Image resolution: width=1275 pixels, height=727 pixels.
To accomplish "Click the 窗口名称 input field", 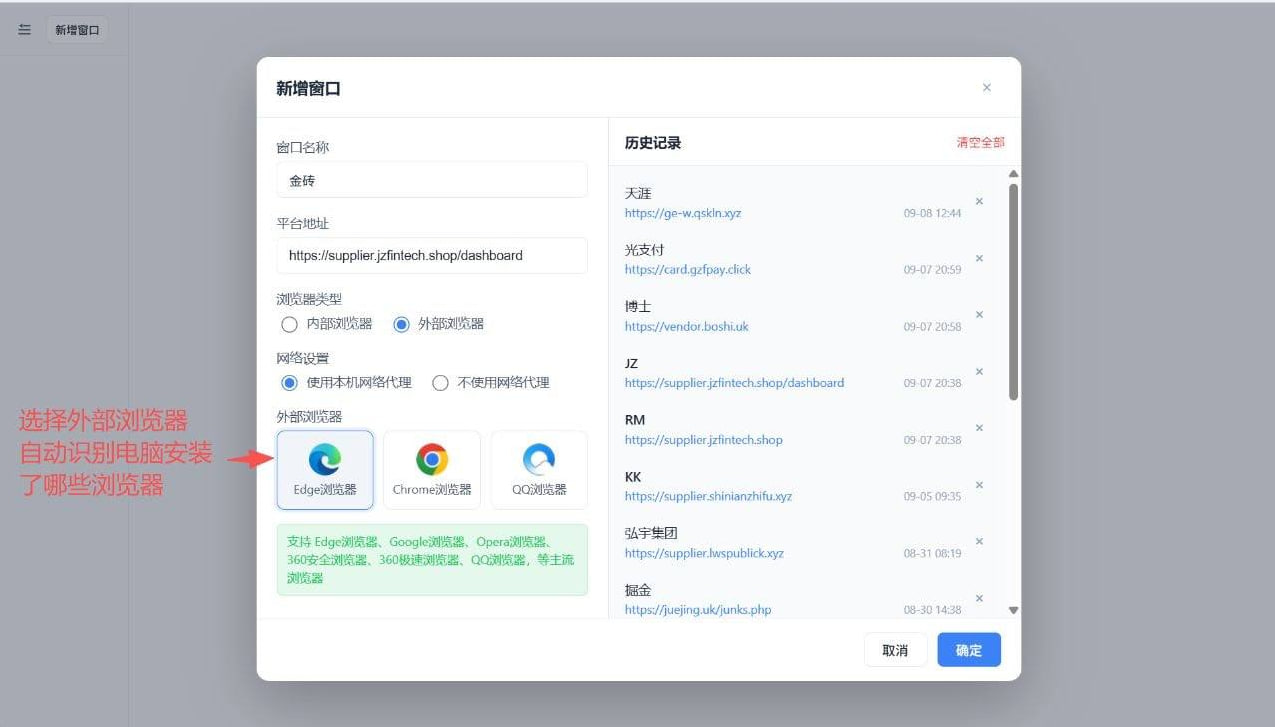I will point(432,180).
